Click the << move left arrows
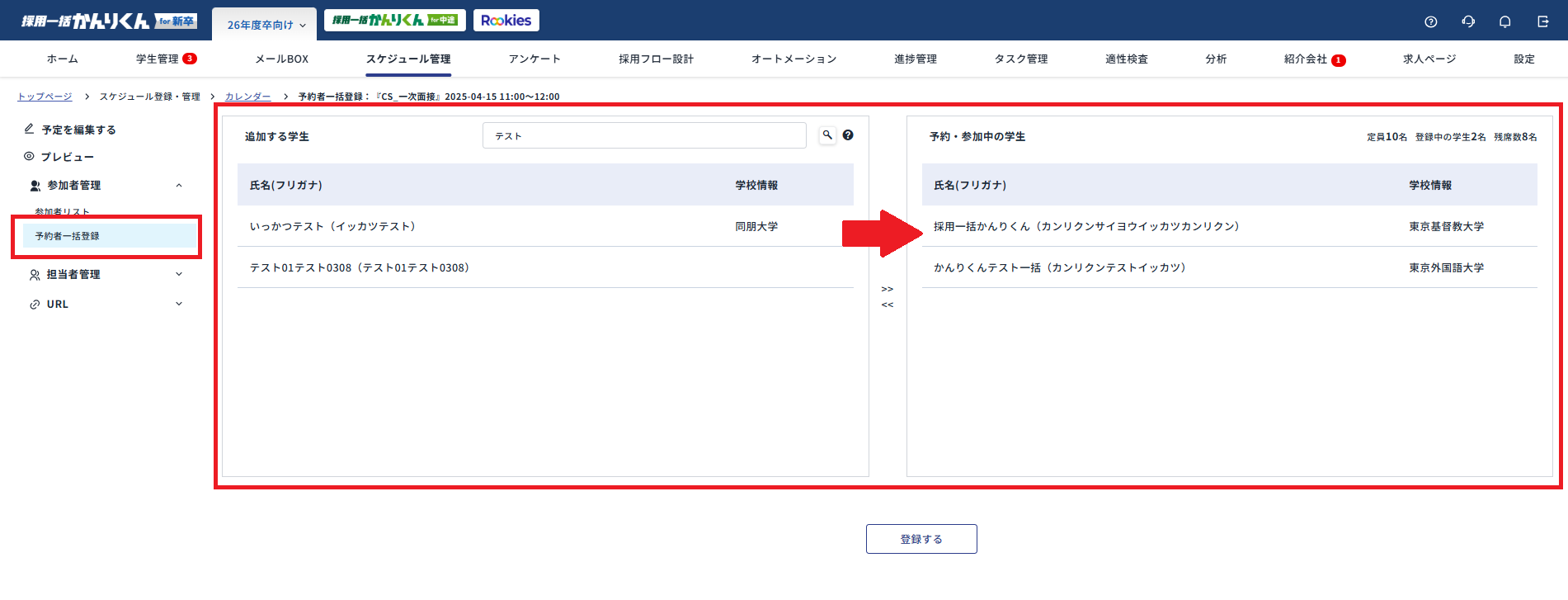1568x600 pixels. click(x=888, y=305)
